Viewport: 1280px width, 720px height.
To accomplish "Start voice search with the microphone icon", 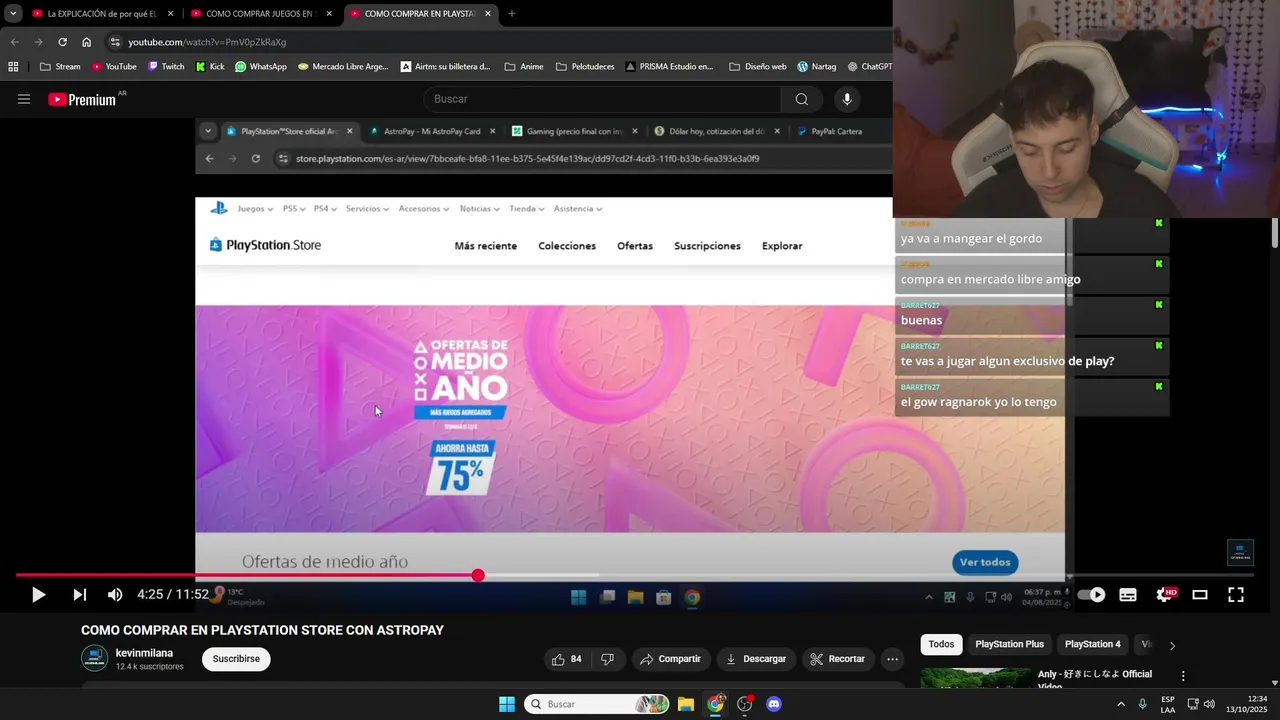I will tap(847, 99).
